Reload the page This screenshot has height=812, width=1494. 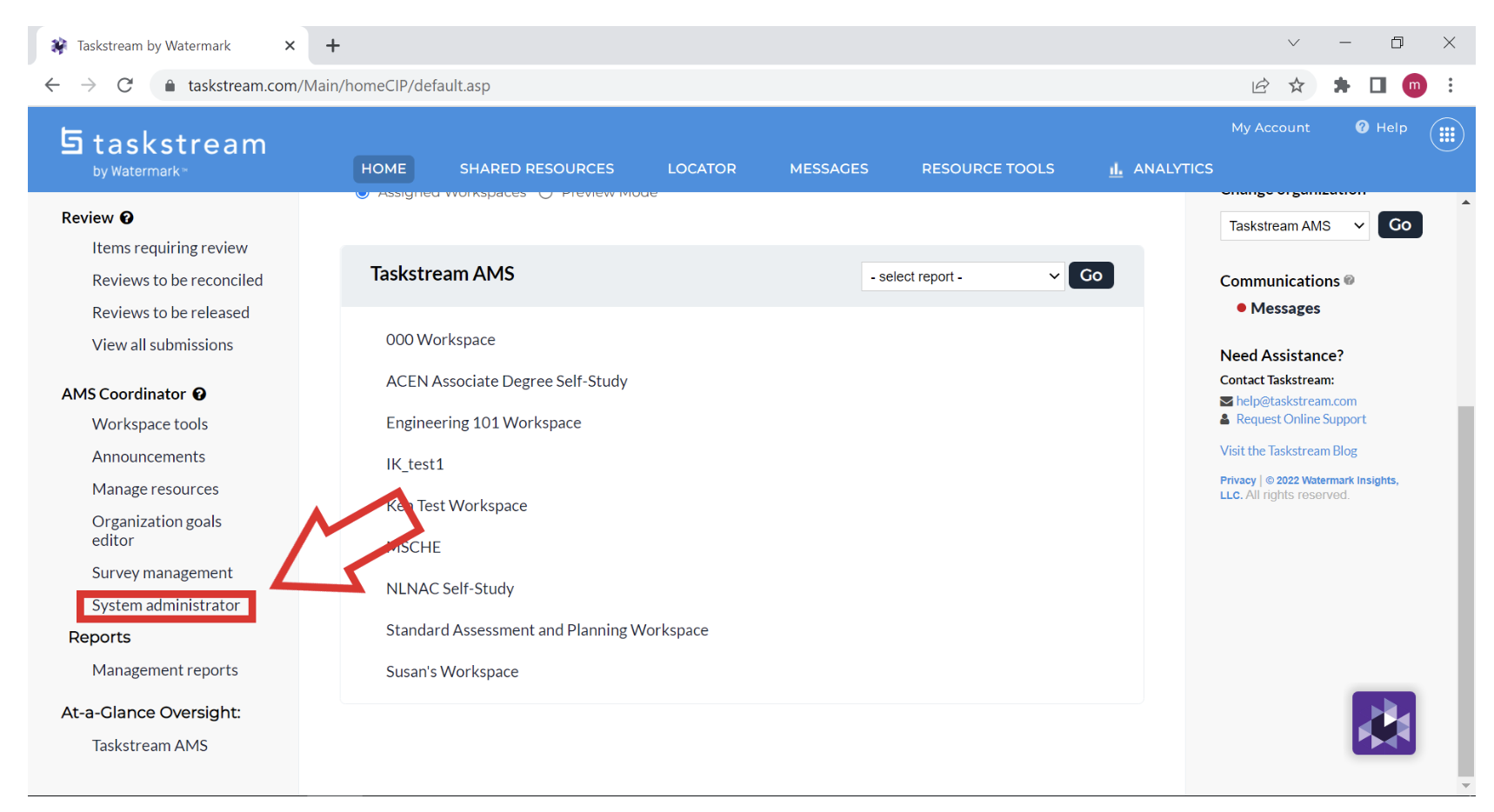[x=125, y=85]
